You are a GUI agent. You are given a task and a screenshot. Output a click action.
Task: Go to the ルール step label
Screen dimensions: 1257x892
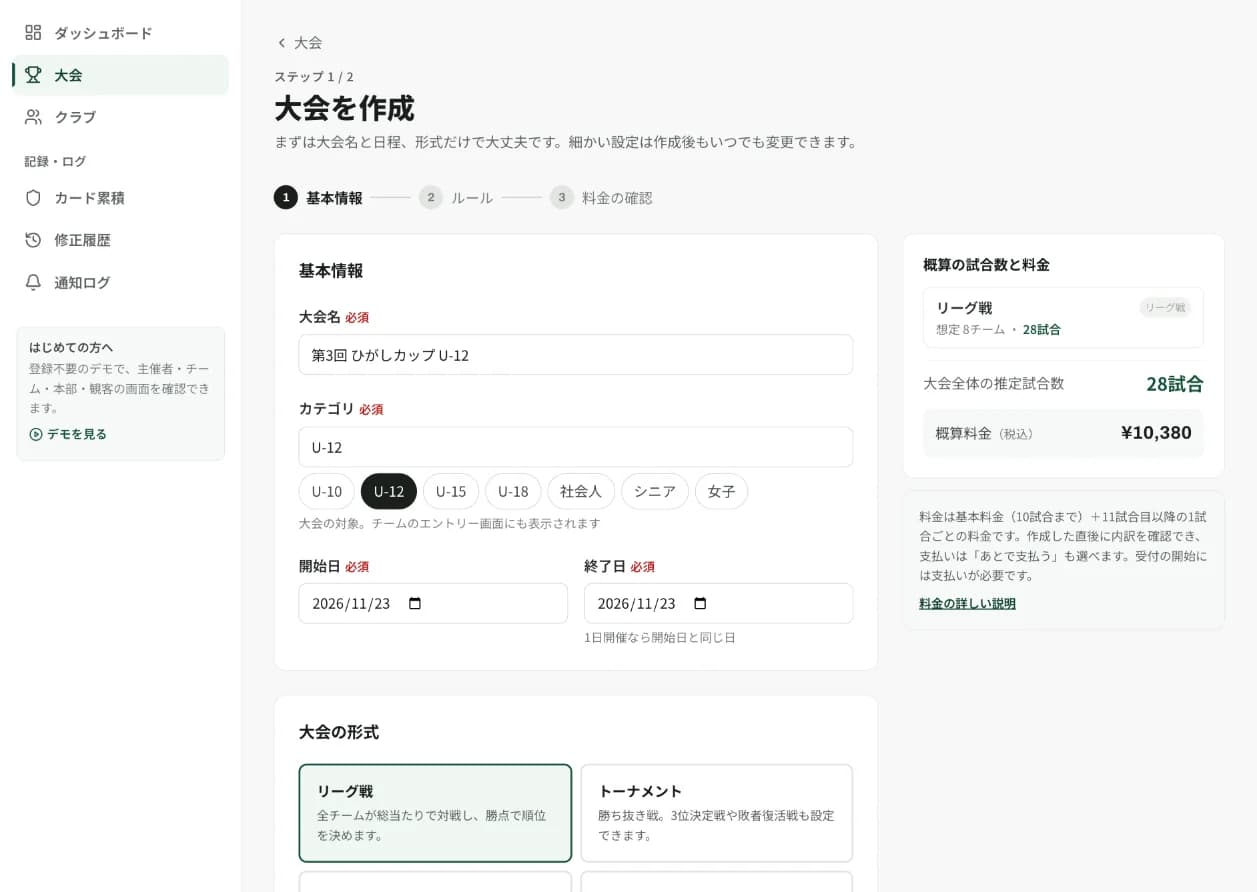472,198
